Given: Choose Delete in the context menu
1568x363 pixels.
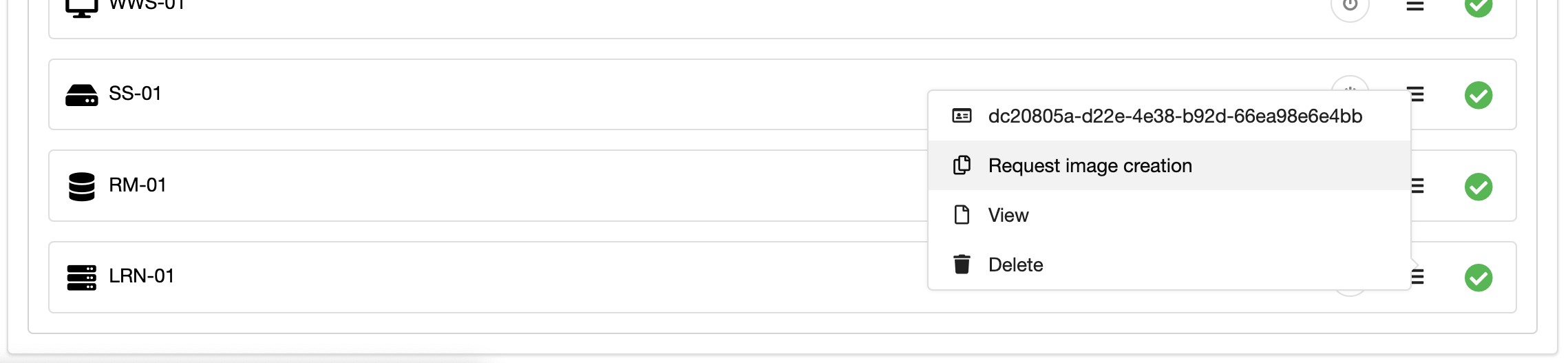Looking at the screenshot, I should (1015, 265).
